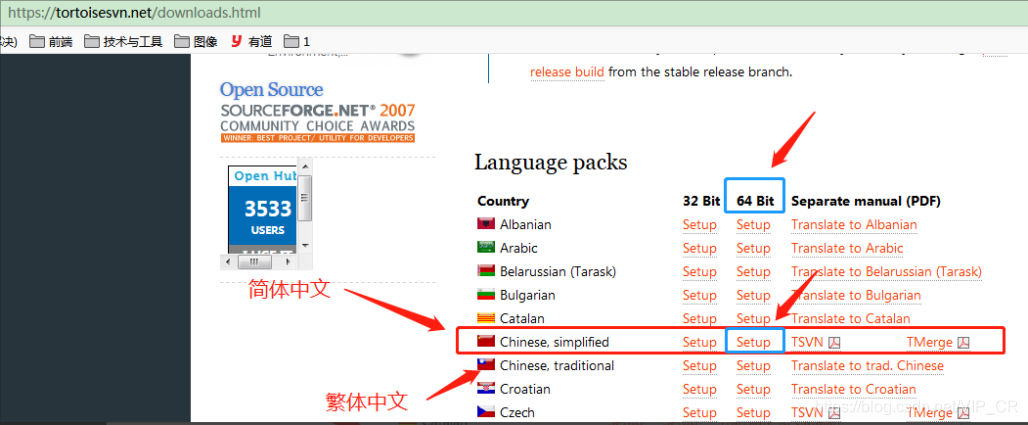Click the Open Hub users widget
This screenshot has width=1028, height=425.
click(262, 210)
